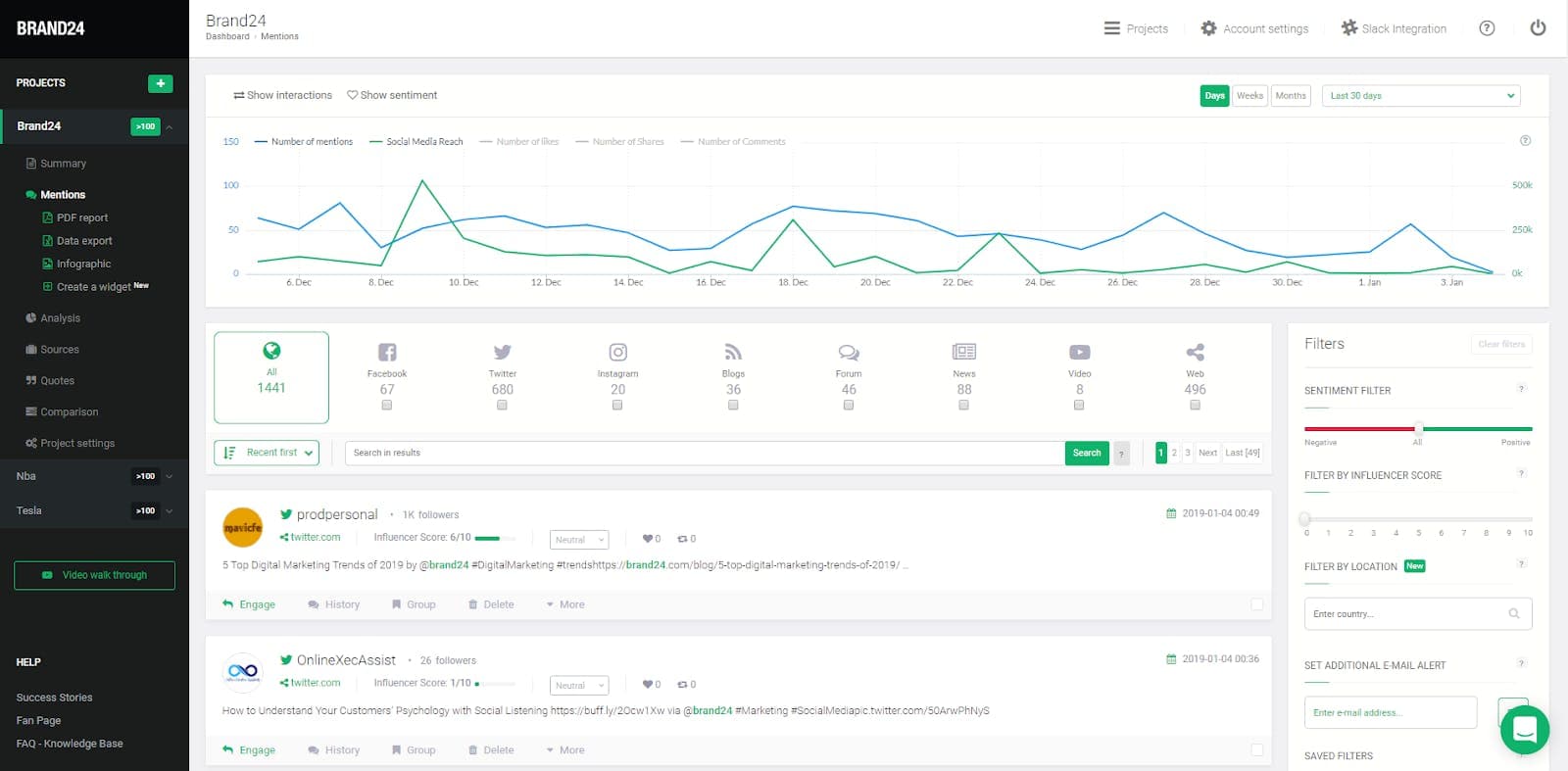Viewport: 1568px width, 771px height.
Task: Select the News source icon
Action: point(964,352)
